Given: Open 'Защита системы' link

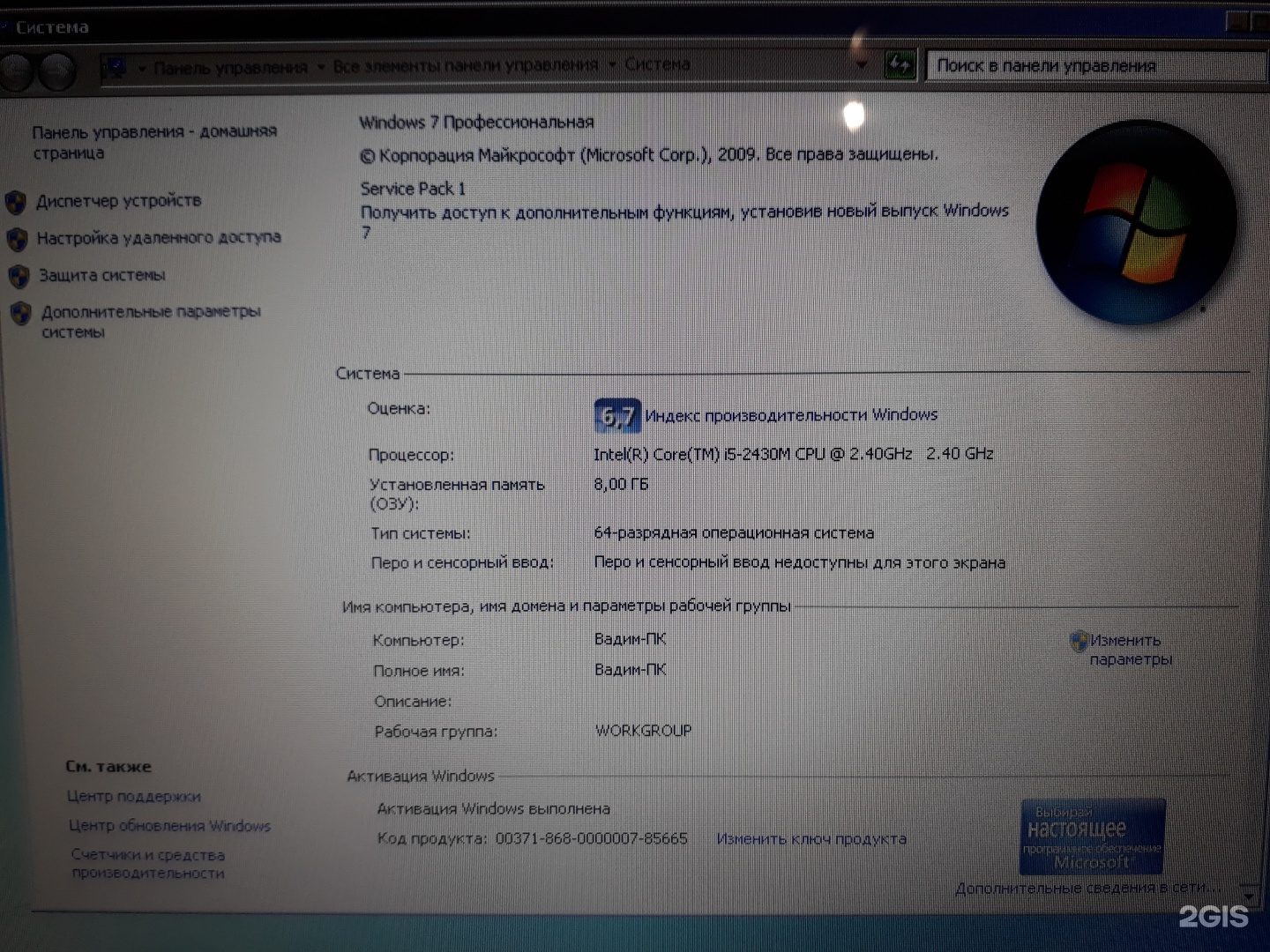Looking at the screenshot, I should tap(102, 275).
